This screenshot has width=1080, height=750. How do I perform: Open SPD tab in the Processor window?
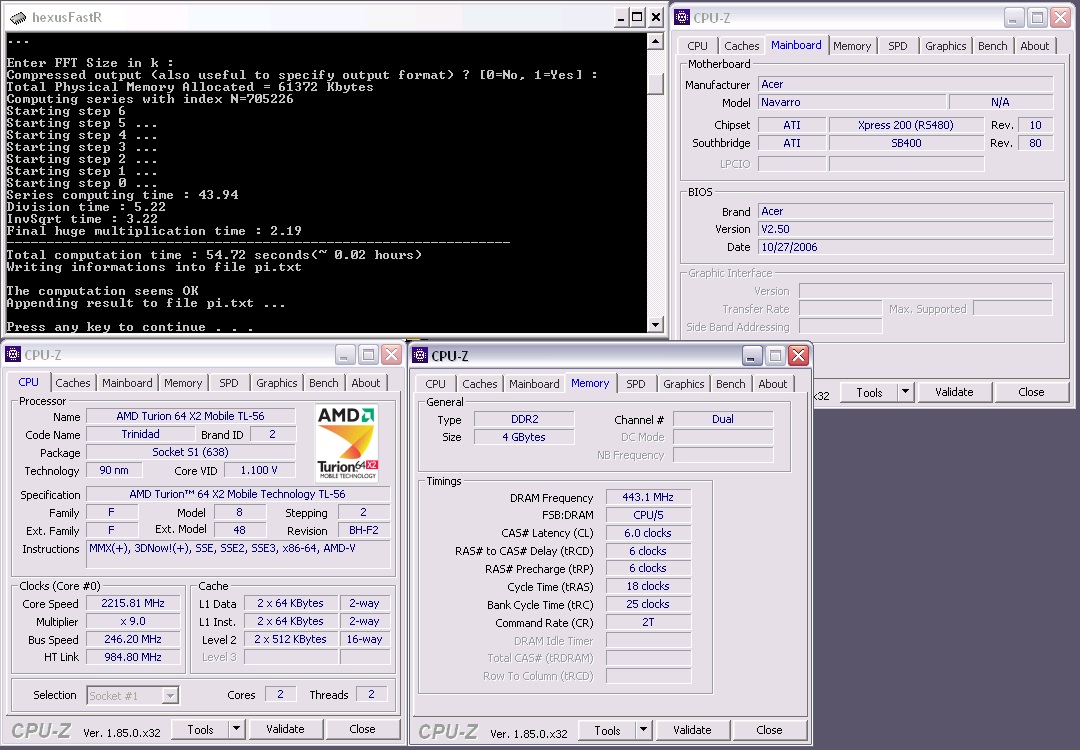pos(229,383)
